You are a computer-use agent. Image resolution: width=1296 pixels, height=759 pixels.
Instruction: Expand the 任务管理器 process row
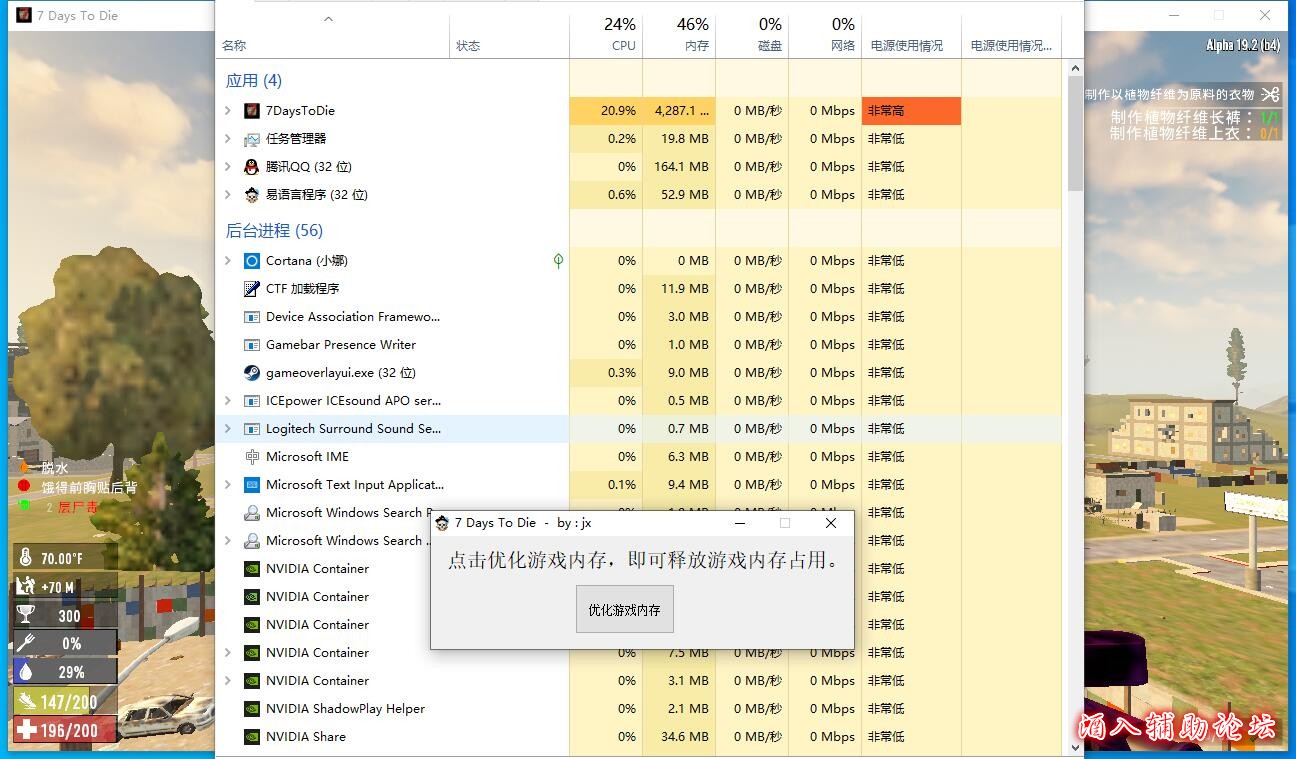(228, 139)
